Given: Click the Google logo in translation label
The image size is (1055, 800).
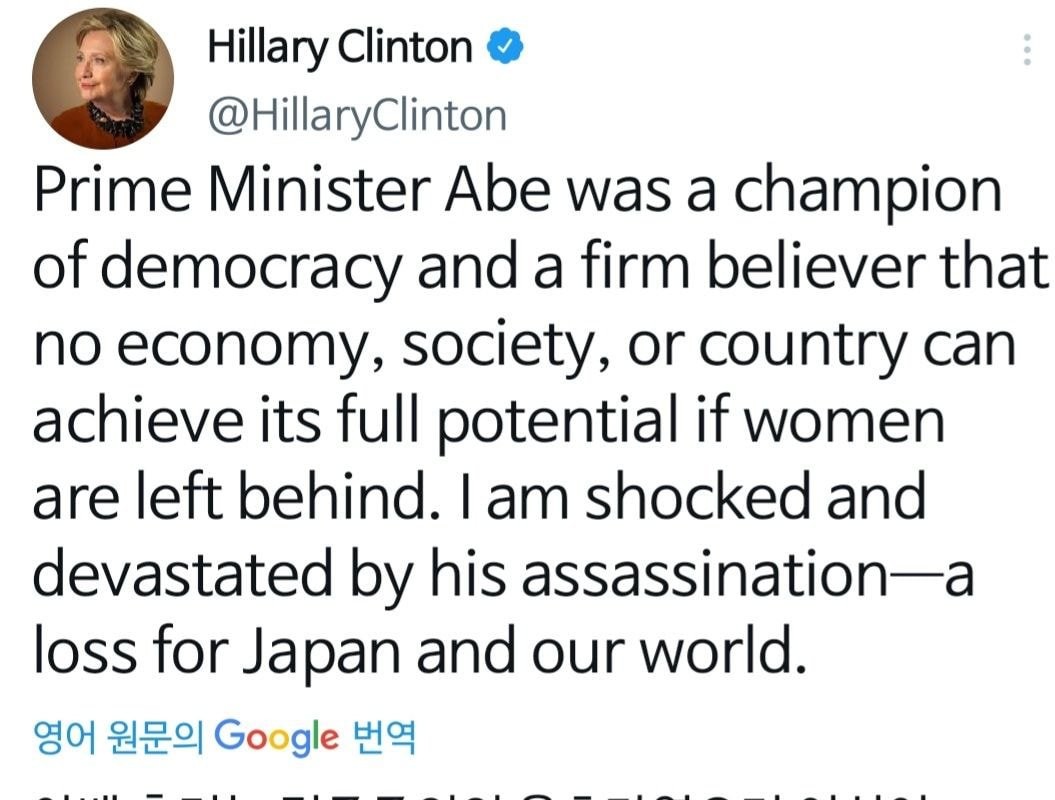Looking at the screenshot, I should (277, 738).
